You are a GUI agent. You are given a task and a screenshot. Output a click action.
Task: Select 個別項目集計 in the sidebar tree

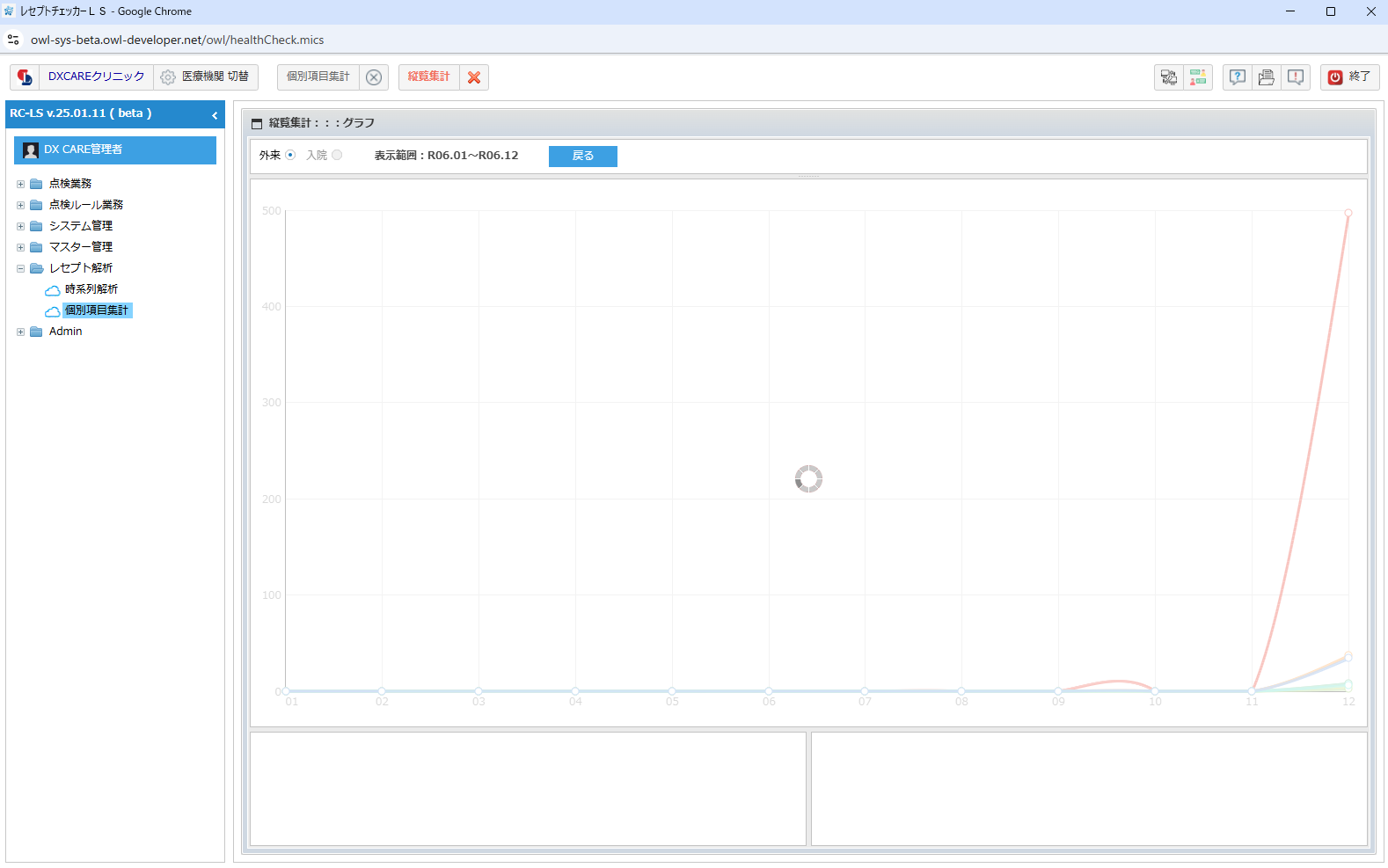point(97,310)
